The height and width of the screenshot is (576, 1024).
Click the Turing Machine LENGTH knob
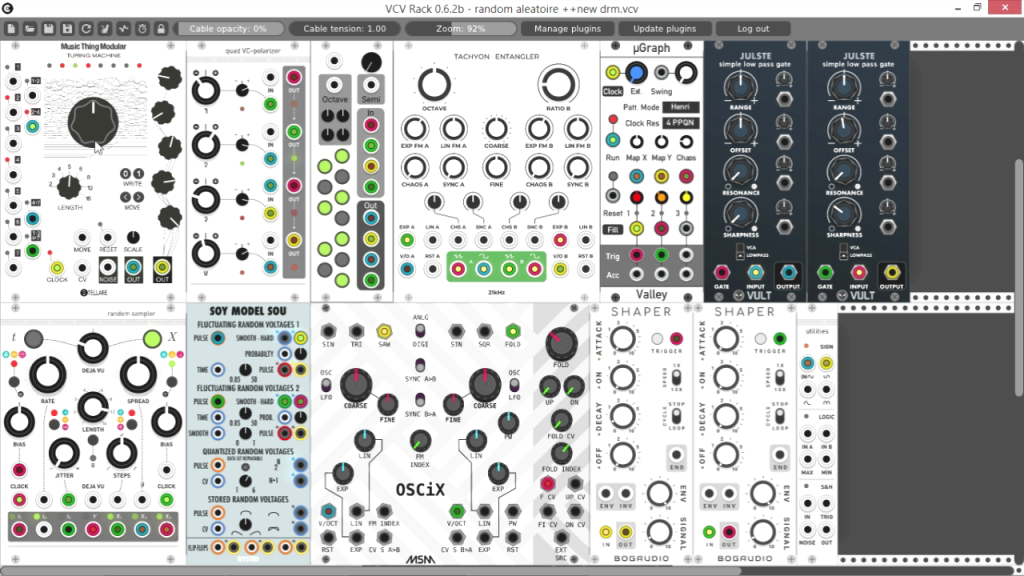(69, 187)
